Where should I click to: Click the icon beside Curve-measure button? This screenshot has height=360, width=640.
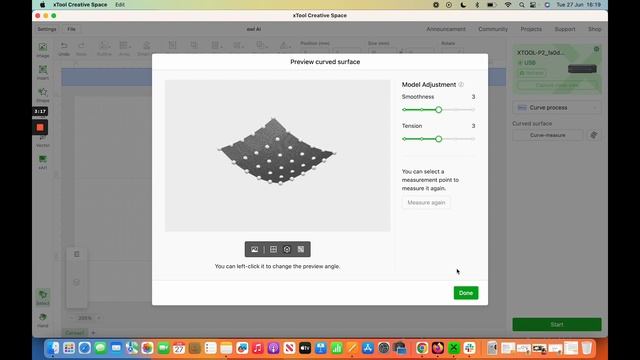tap(594, 135)
